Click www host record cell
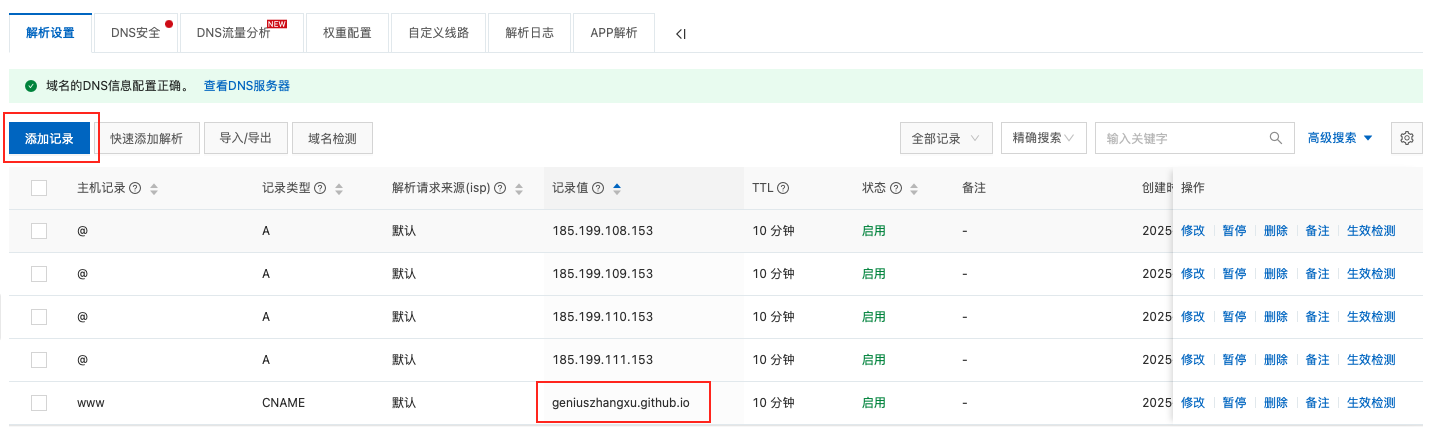Screen dimensions: 1430x427 (x=91, y=403)
